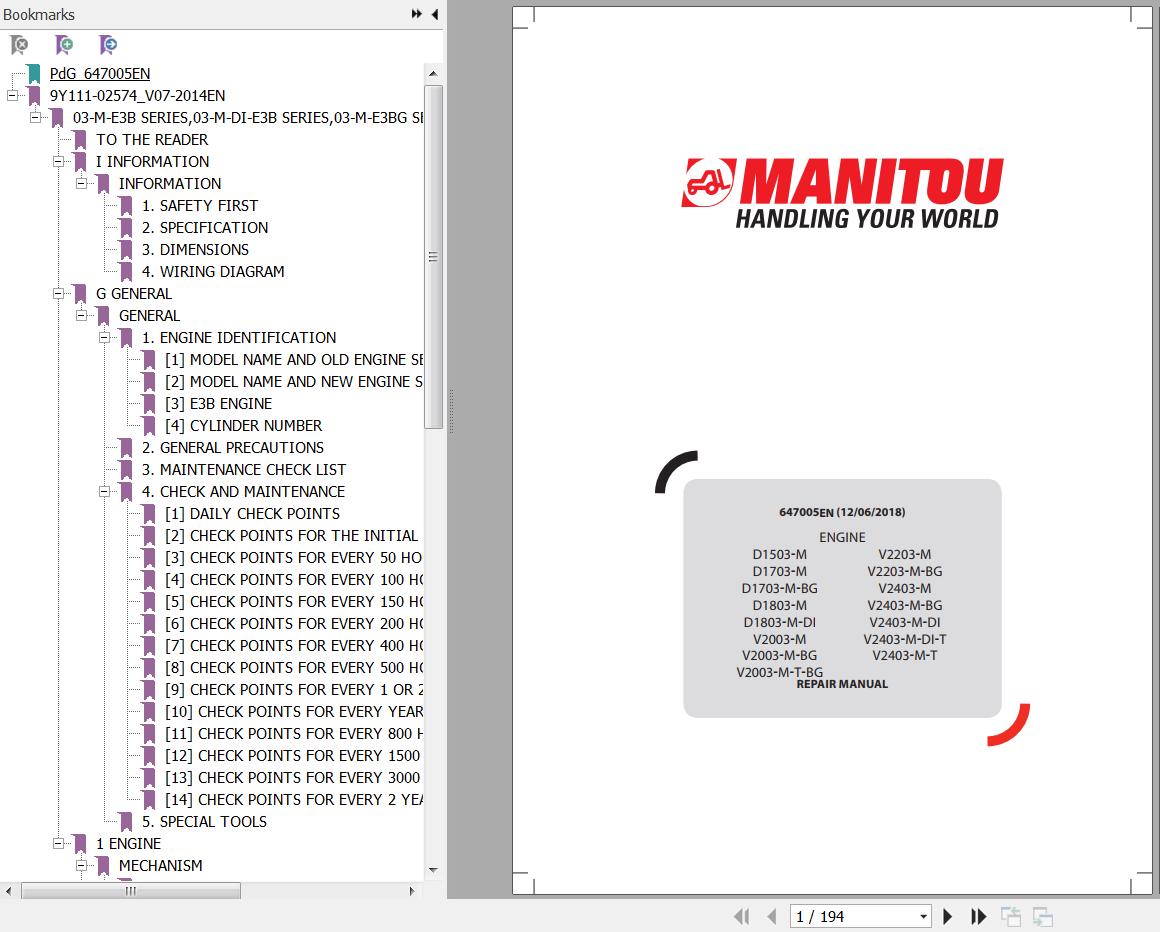Click the bookmark icon beside [4] CYLINDER NUMBER
1160x932 pixels.
[x=149, y=425]
